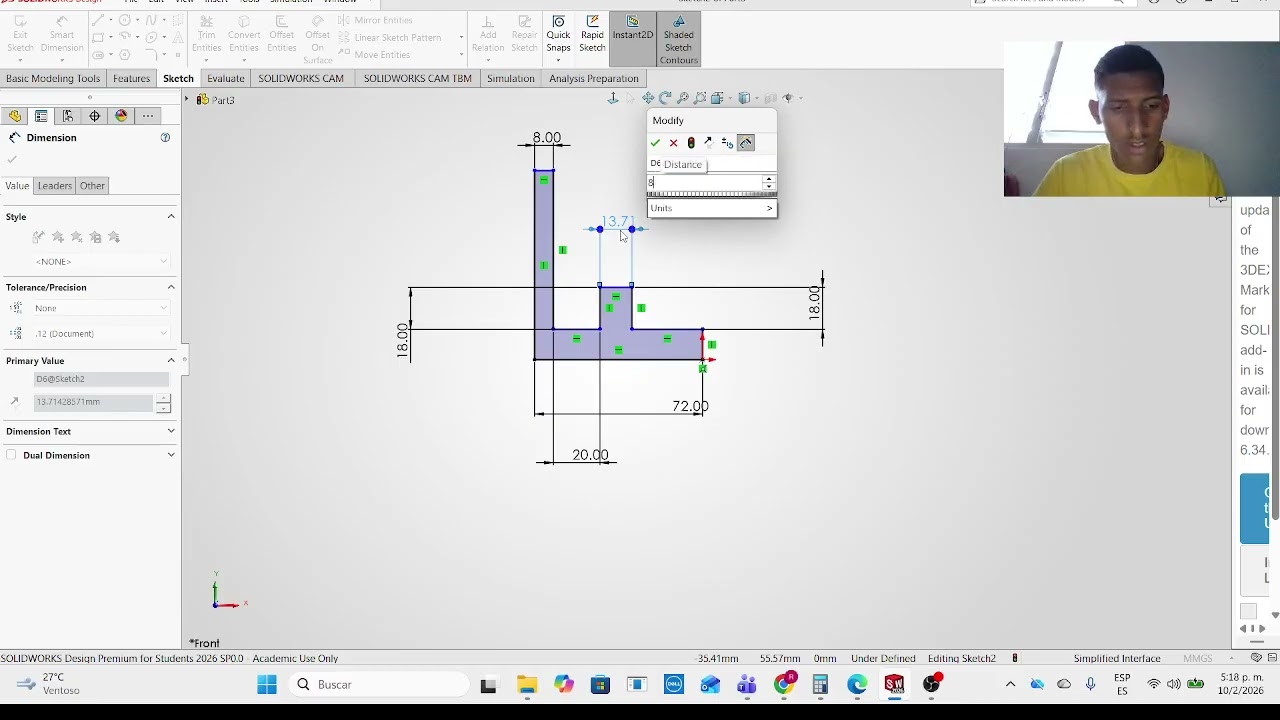Expand the Dual Dimension section chevron
The image size is (1280, 720).
171,455
